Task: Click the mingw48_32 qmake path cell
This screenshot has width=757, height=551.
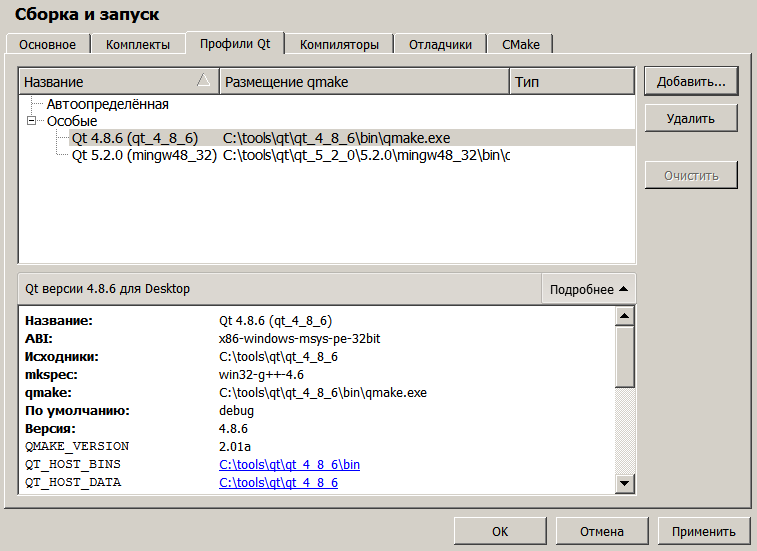Action: coord(366,155)
